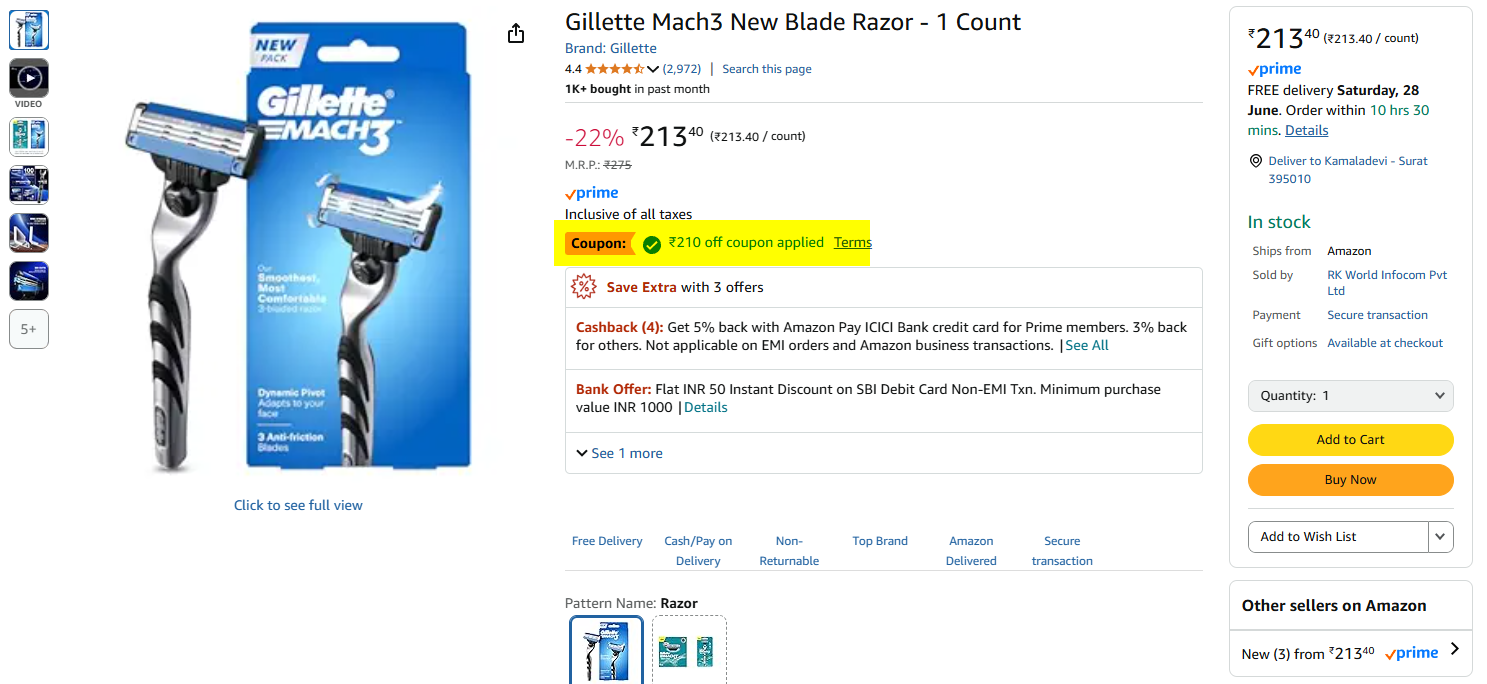
Task: Click to see full view link
Action: (x=298, y=505)
